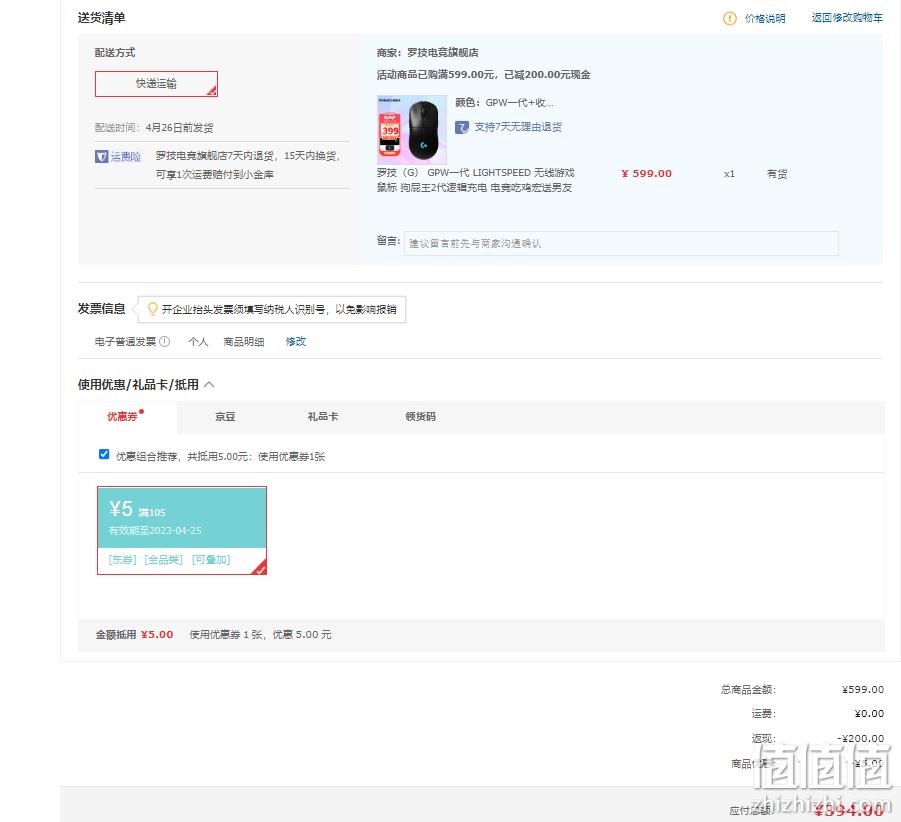Select 快递运输 delivery method
Viewport: 901px width, 822px height.
(x=156, y=84)
